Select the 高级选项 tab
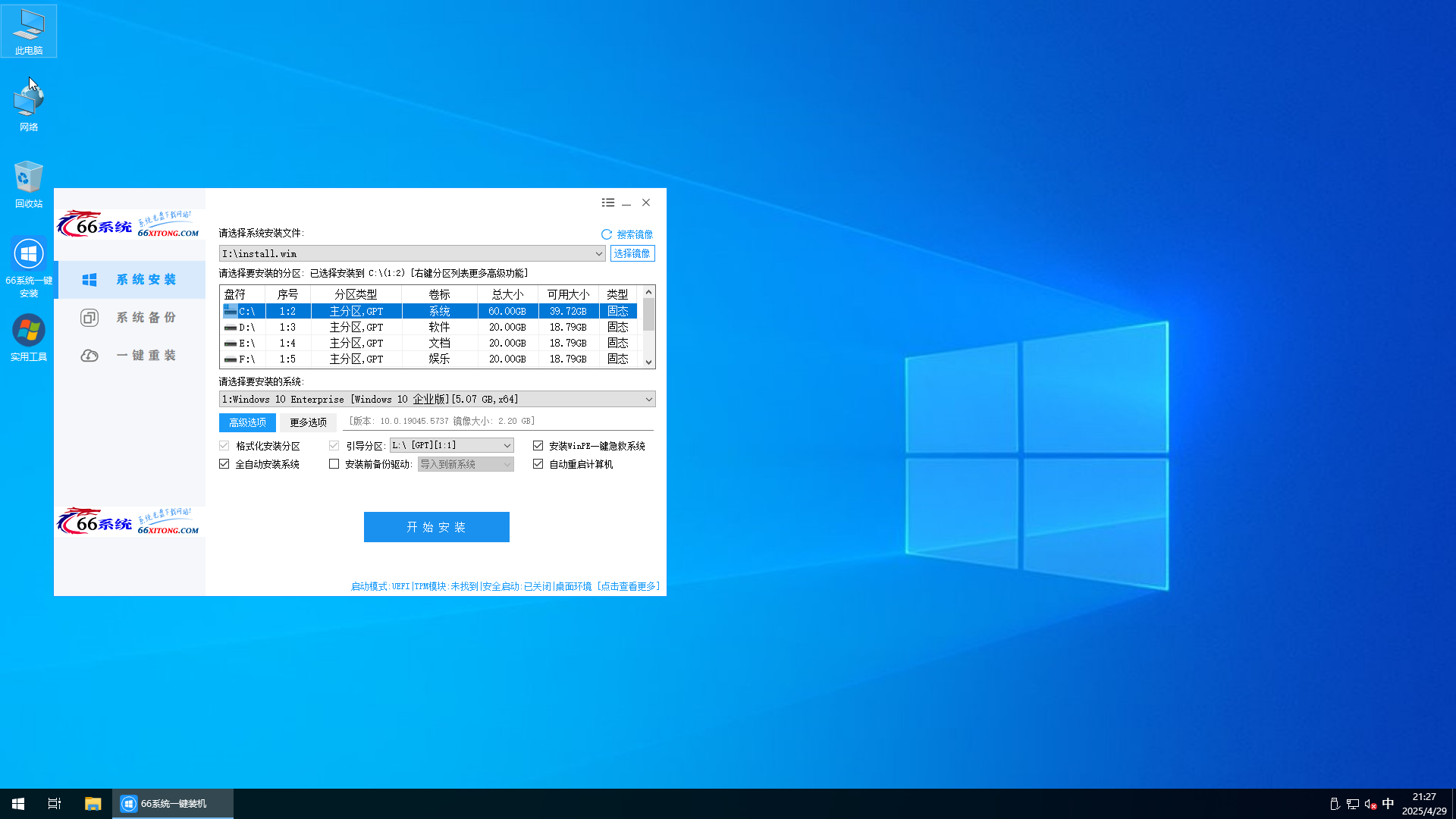This screenshot has height=819, width=1456. 247,422
